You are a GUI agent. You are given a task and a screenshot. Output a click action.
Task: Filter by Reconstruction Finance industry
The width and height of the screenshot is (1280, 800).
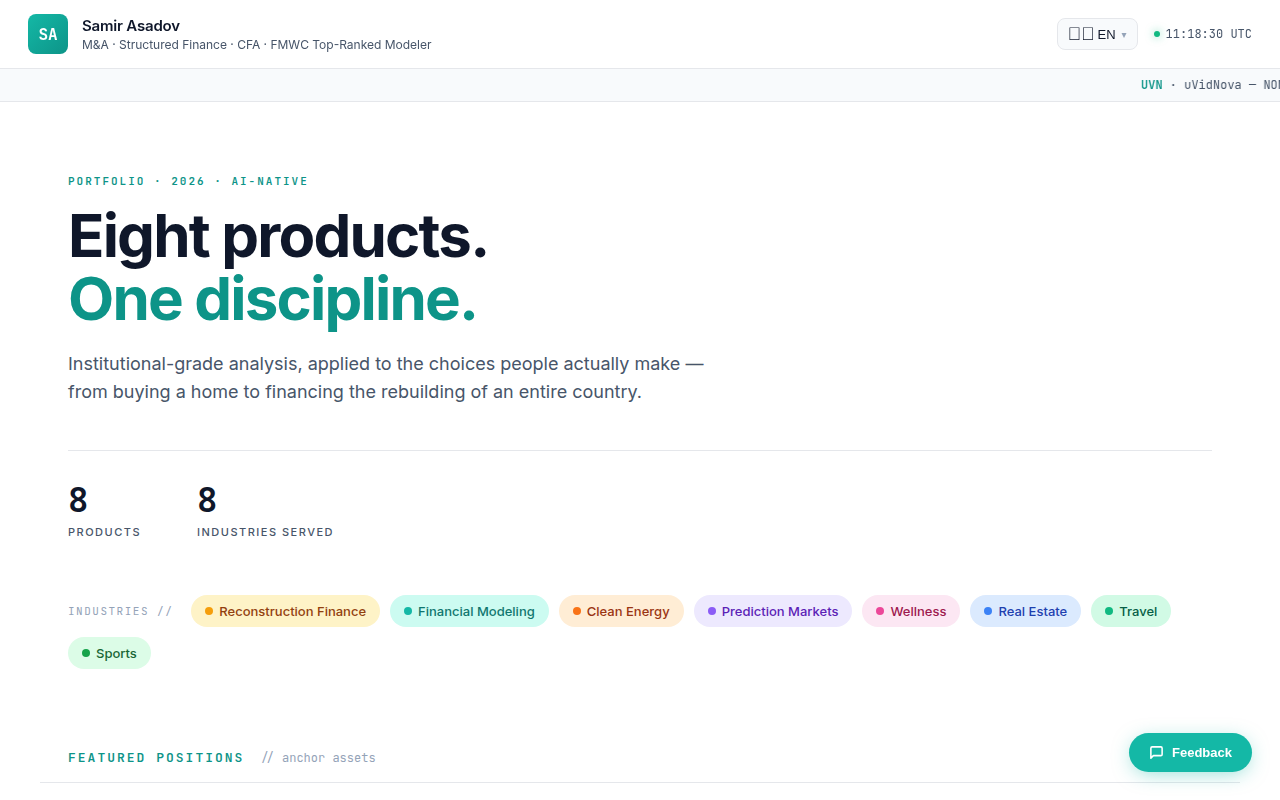tap(285, 611)
